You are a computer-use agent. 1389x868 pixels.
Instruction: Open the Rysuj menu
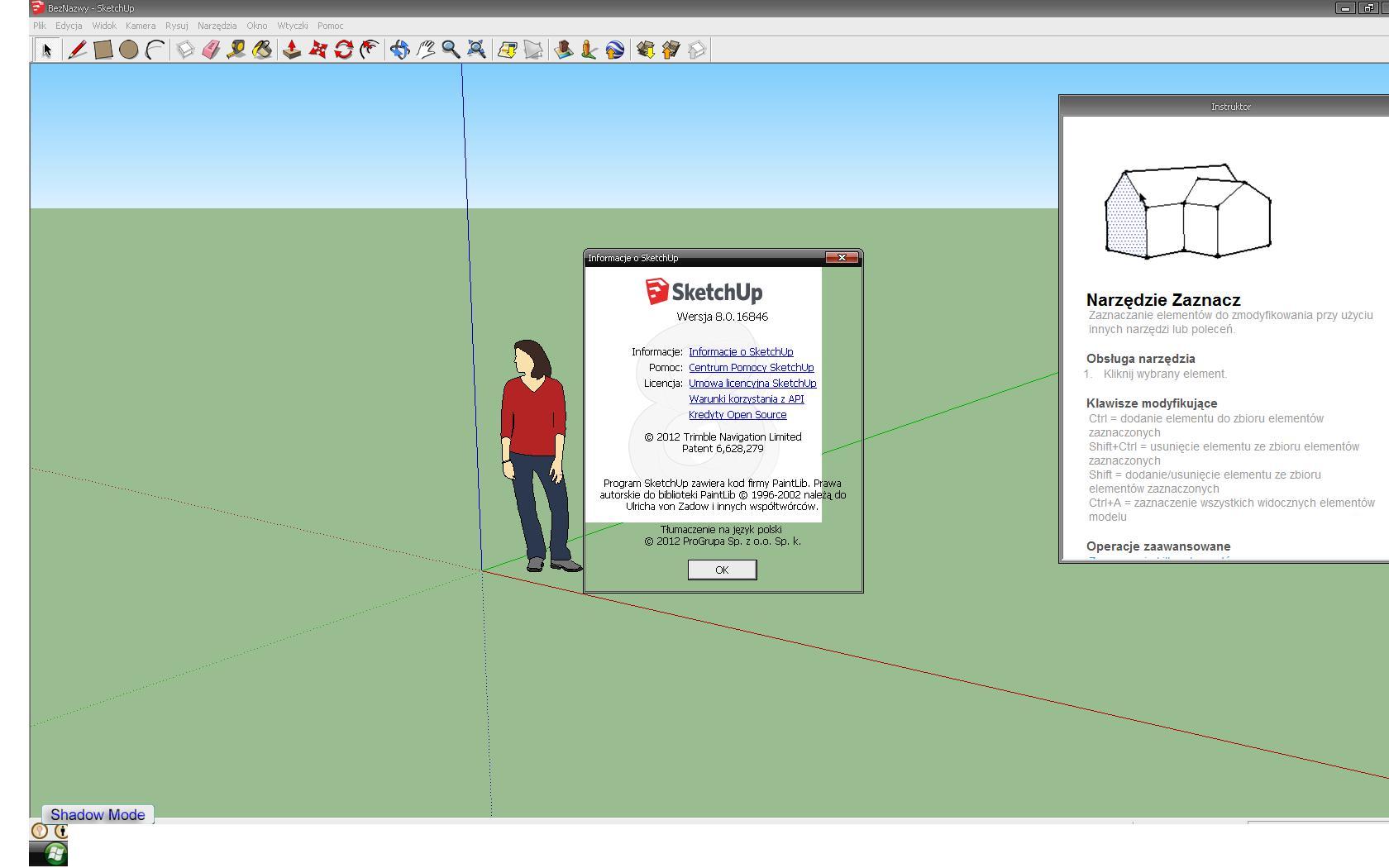click(176, 26)
